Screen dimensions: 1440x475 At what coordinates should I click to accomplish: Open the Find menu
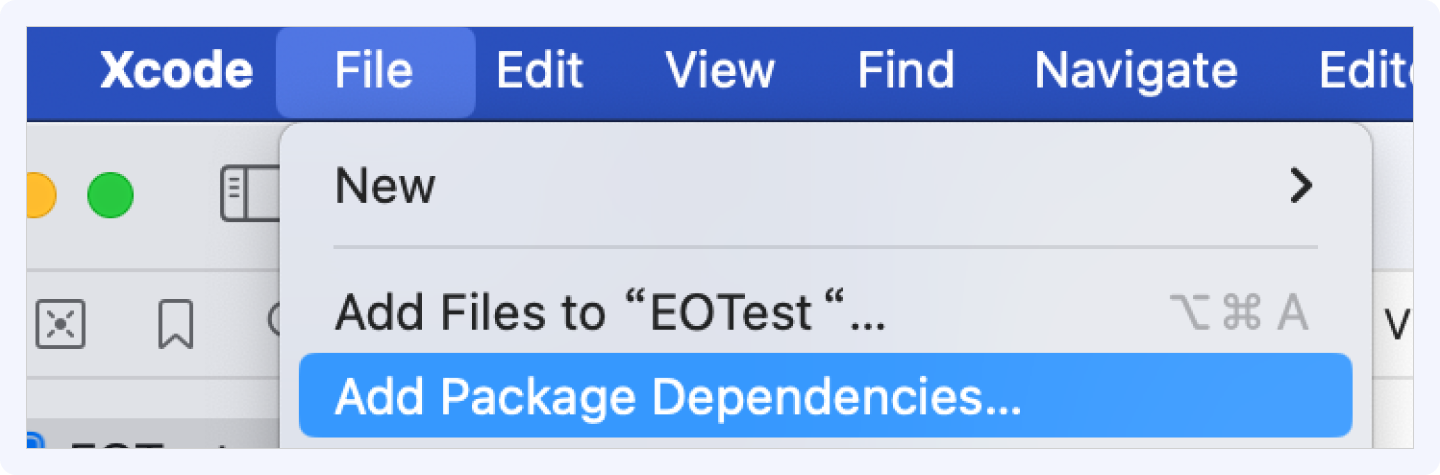906,71
